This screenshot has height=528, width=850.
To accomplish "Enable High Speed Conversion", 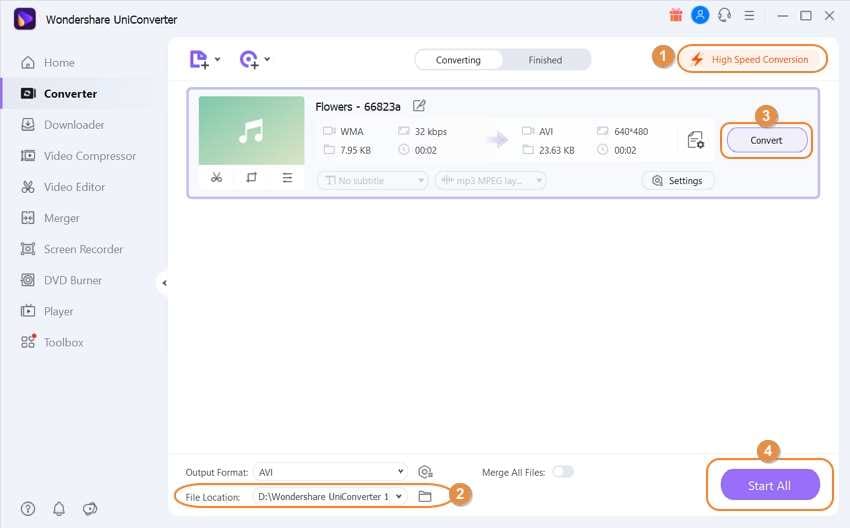I will 752,59.
